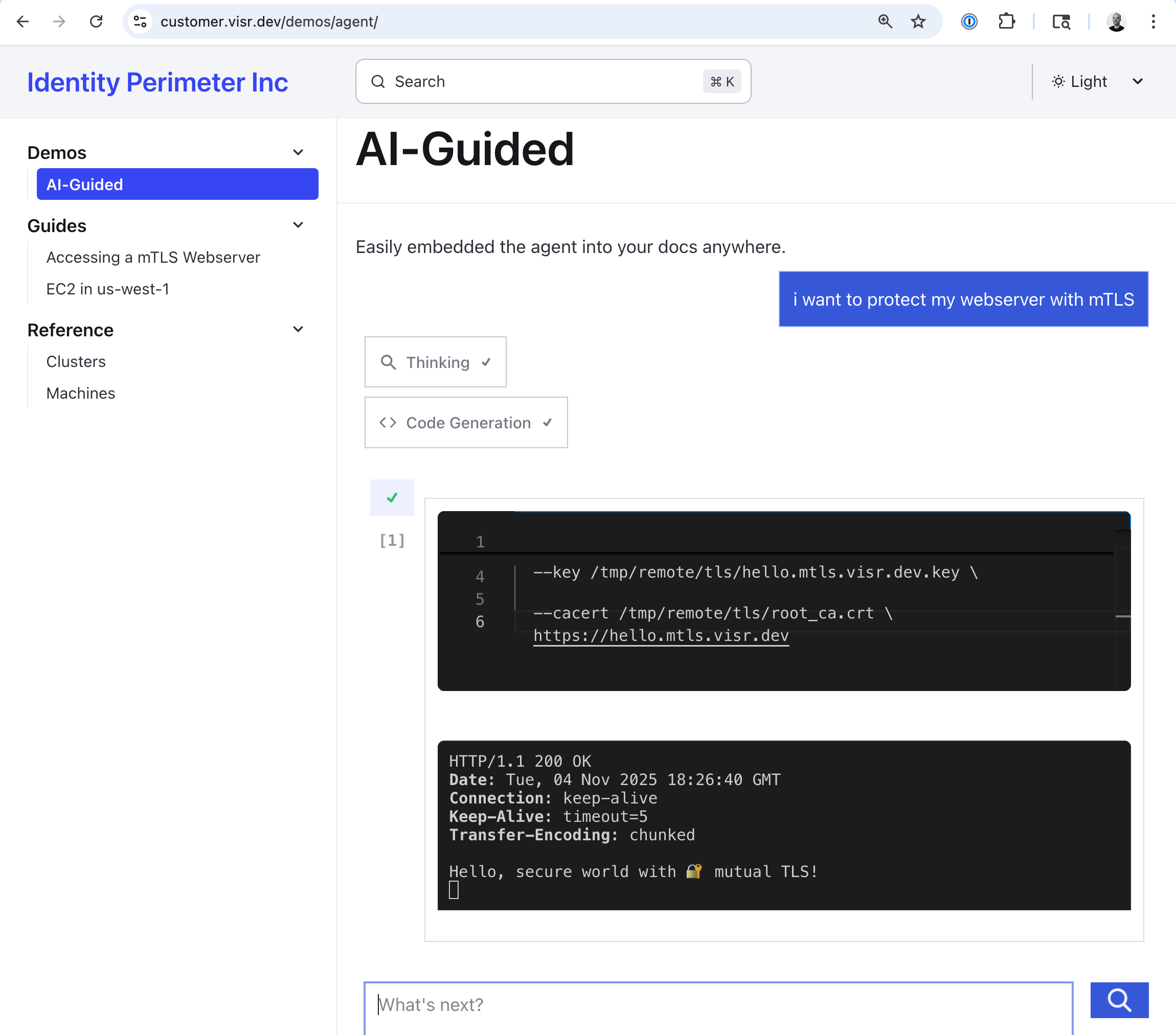Reload the page with the refresh icon
Viewport: 1176px width, 1035px height.
[x=96, y=21]
